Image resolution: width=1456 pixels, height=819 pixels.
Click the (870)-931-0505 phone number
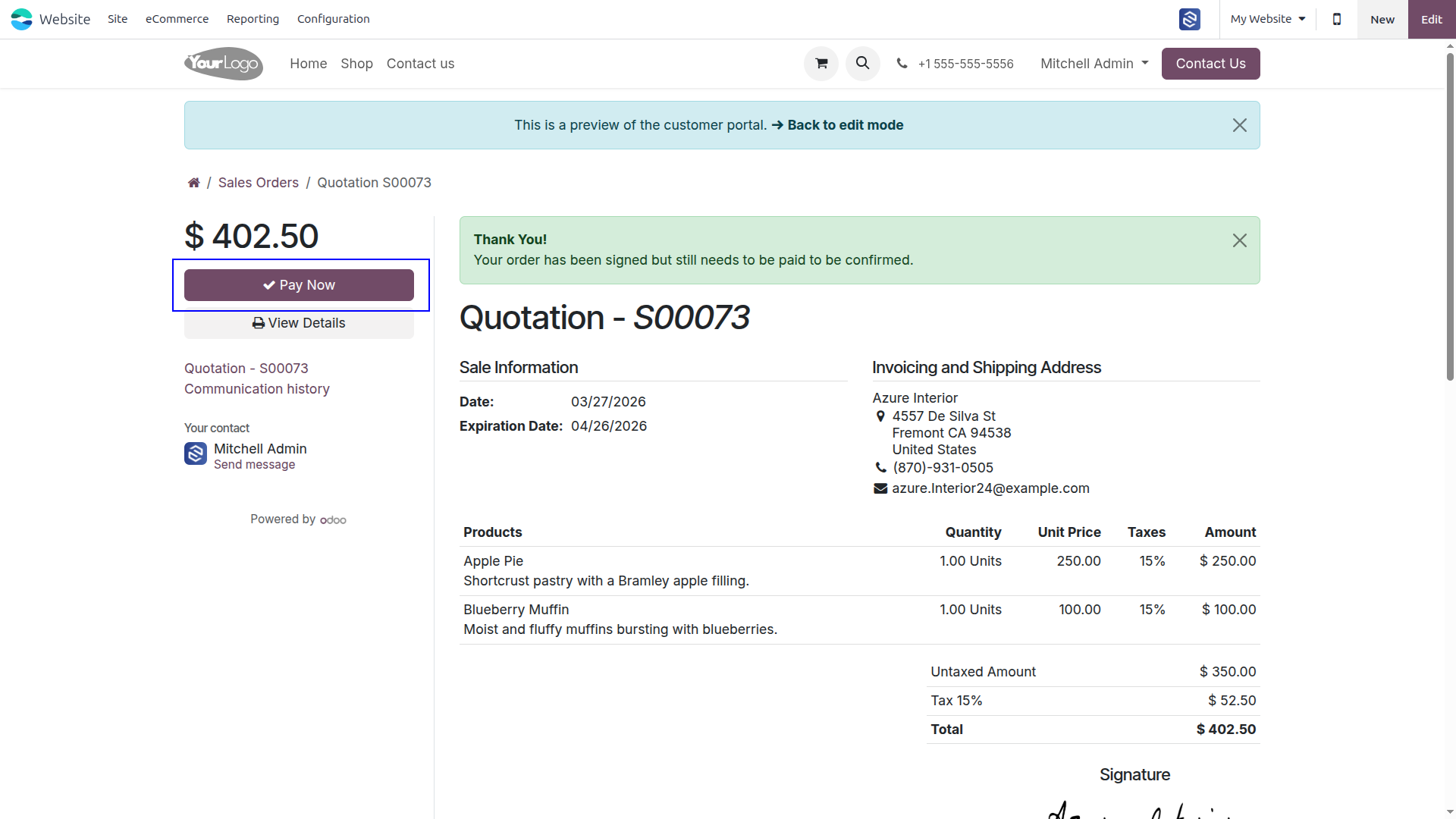[943, 468]
